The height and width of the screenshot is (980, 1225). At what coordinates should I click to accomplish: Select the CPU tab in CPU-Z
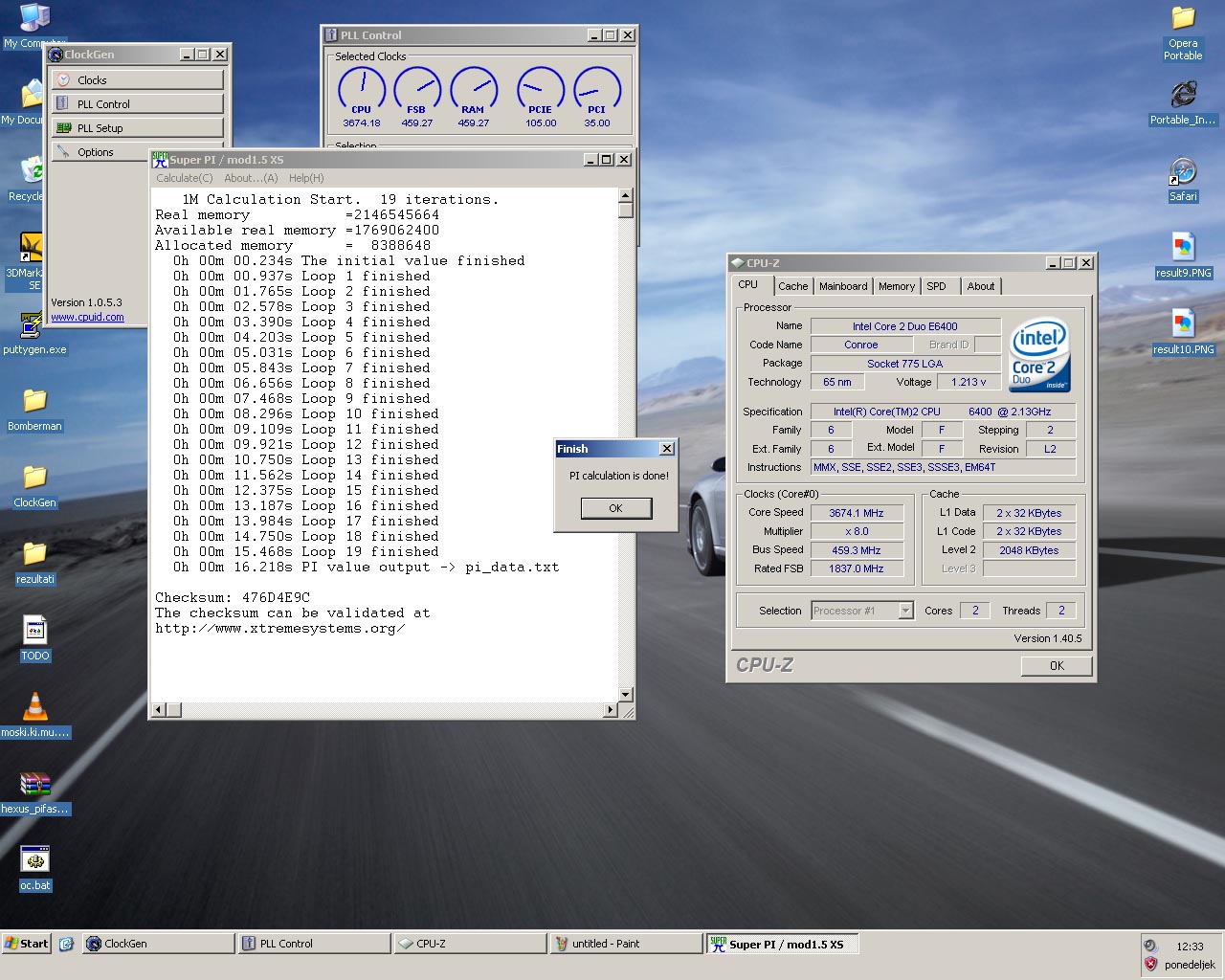748,285
